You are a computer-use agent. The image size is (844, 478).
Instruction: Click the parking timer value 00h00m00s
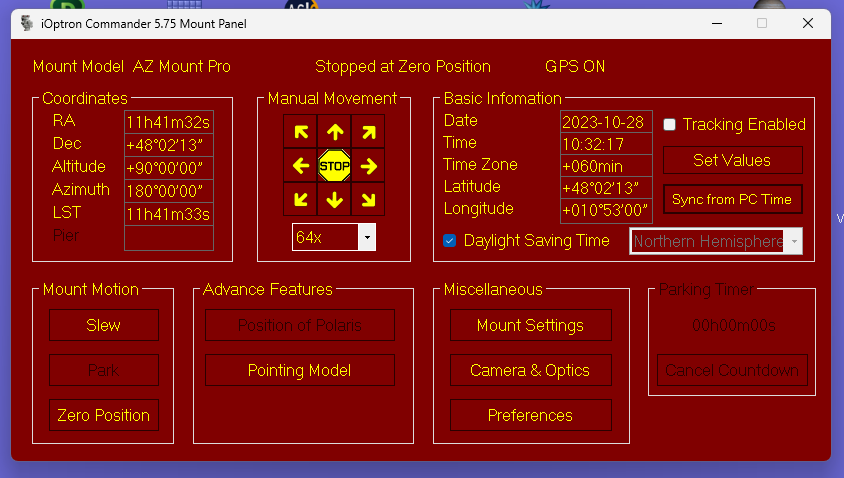(734, 325)
